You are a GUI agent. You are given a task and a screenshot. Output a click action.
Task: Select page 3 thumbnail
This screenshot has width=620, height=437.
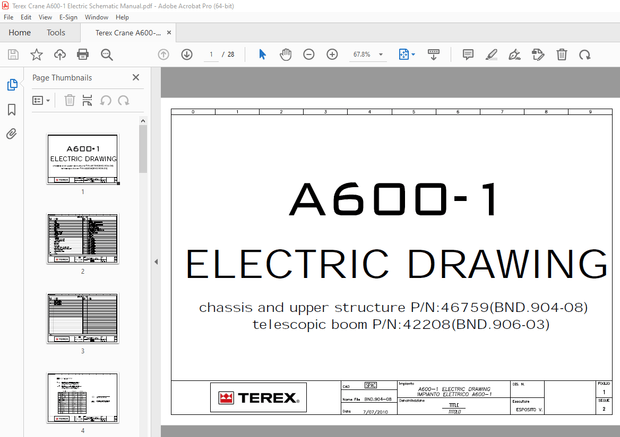pyautogui.click(x=83, y=318)
